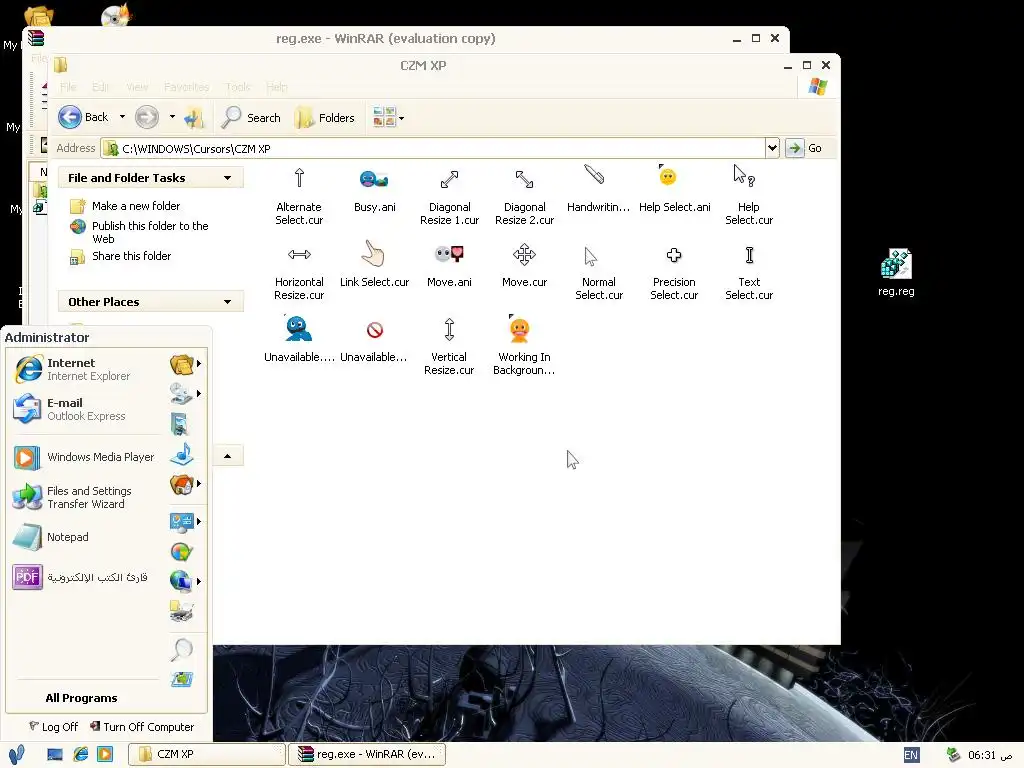The width and height of the screenshot is (1024, 768).
Task: Select the Help Select.cur file
Action: (749, 195)
